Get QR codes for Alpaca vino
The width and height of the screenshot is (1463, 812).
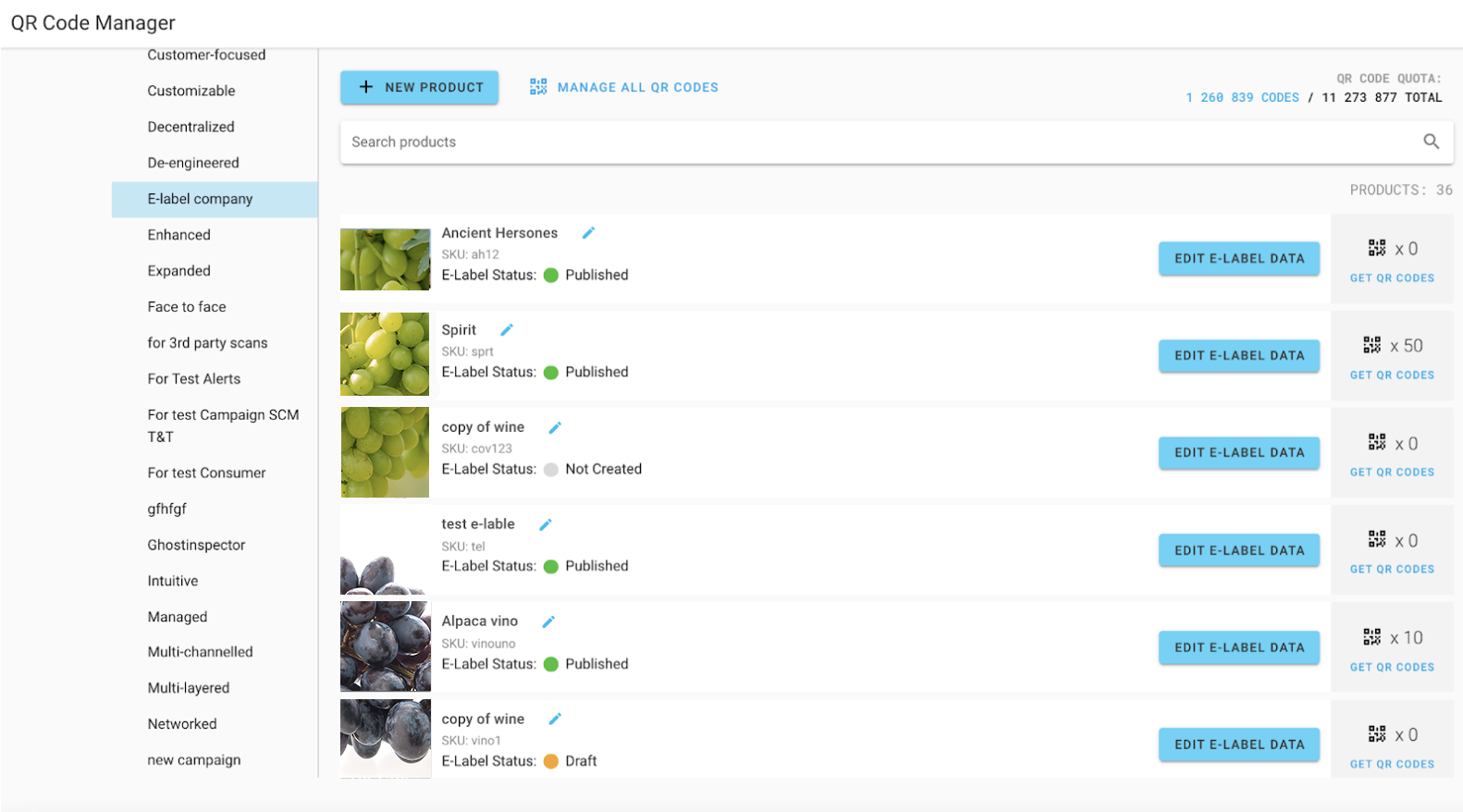pos(1392,668)
